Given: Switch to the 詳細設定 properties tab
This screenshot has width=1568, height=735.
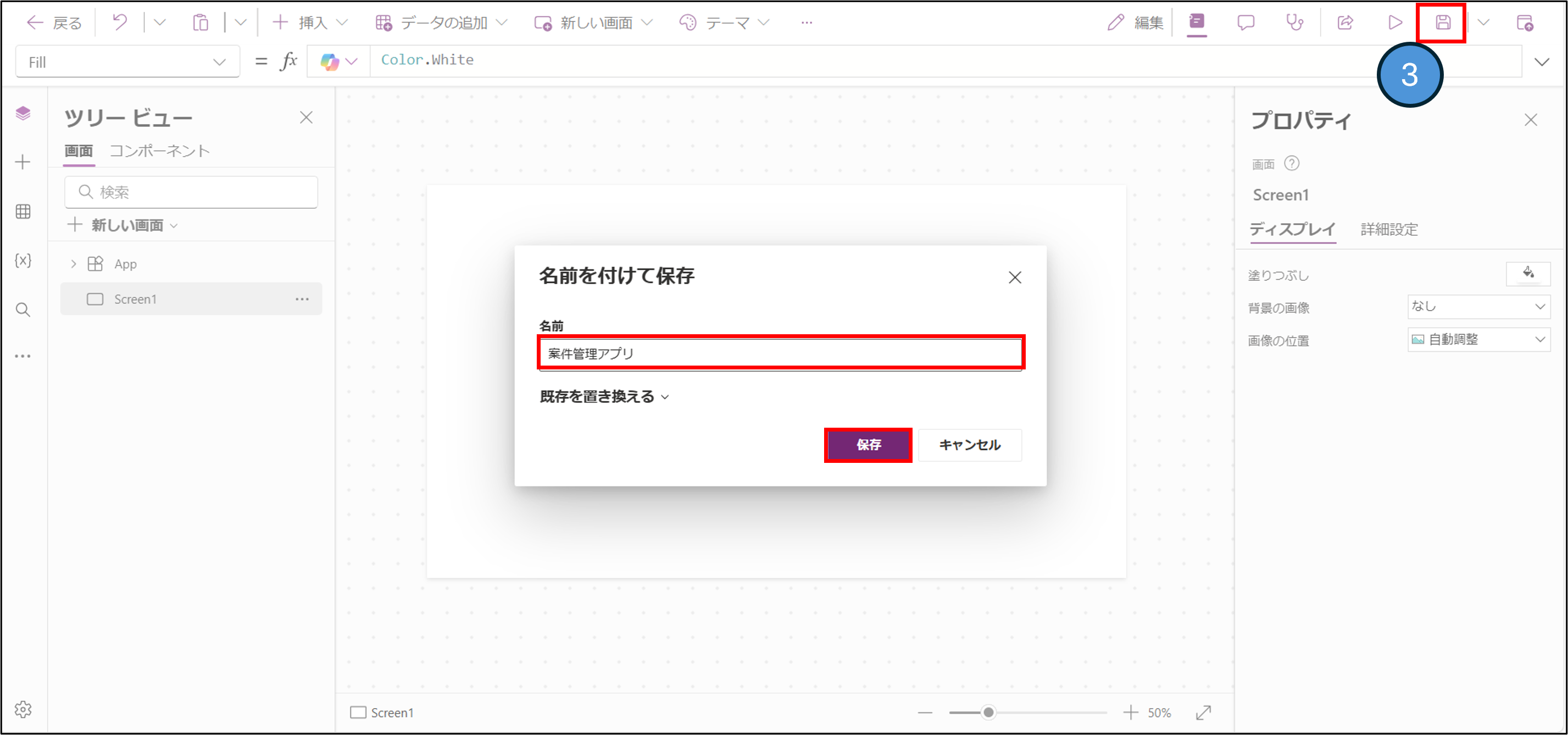Looking at the screenshot, I should point(1388,230).
